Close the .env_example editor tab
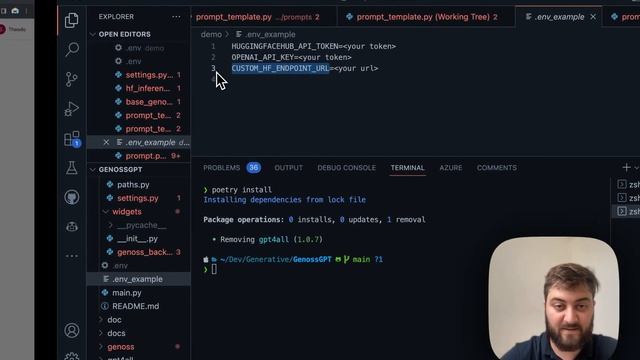 tap(593, 17)
